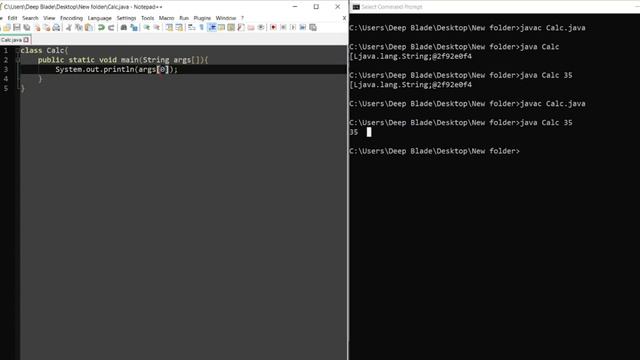Viewport: 640px width, 360px height.
Task: Cut the selection using the scissors icon
Action: (69, 27)
